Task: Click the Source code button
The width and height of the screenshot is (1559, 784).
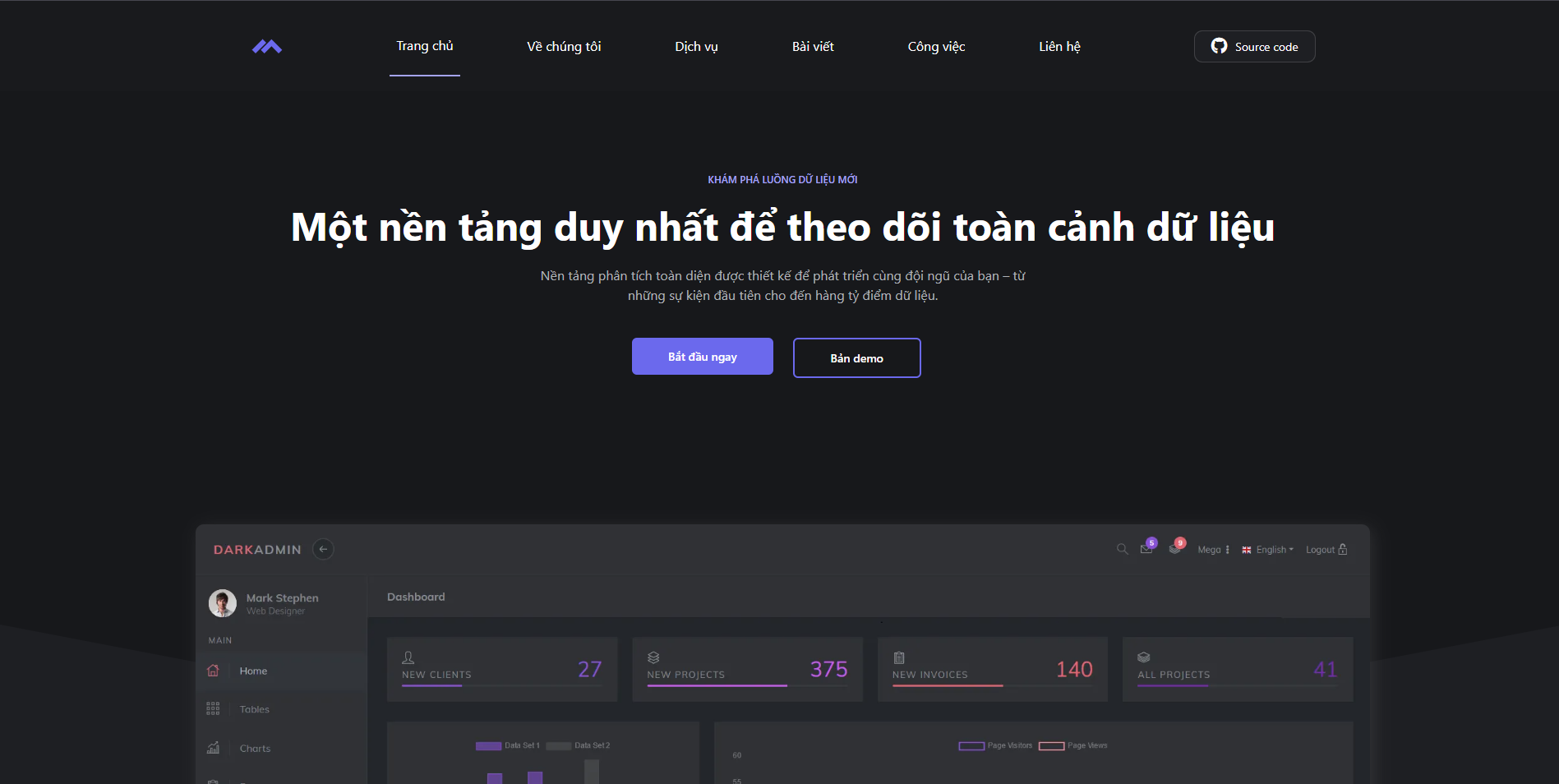Action: click(x=1254, y=46)
